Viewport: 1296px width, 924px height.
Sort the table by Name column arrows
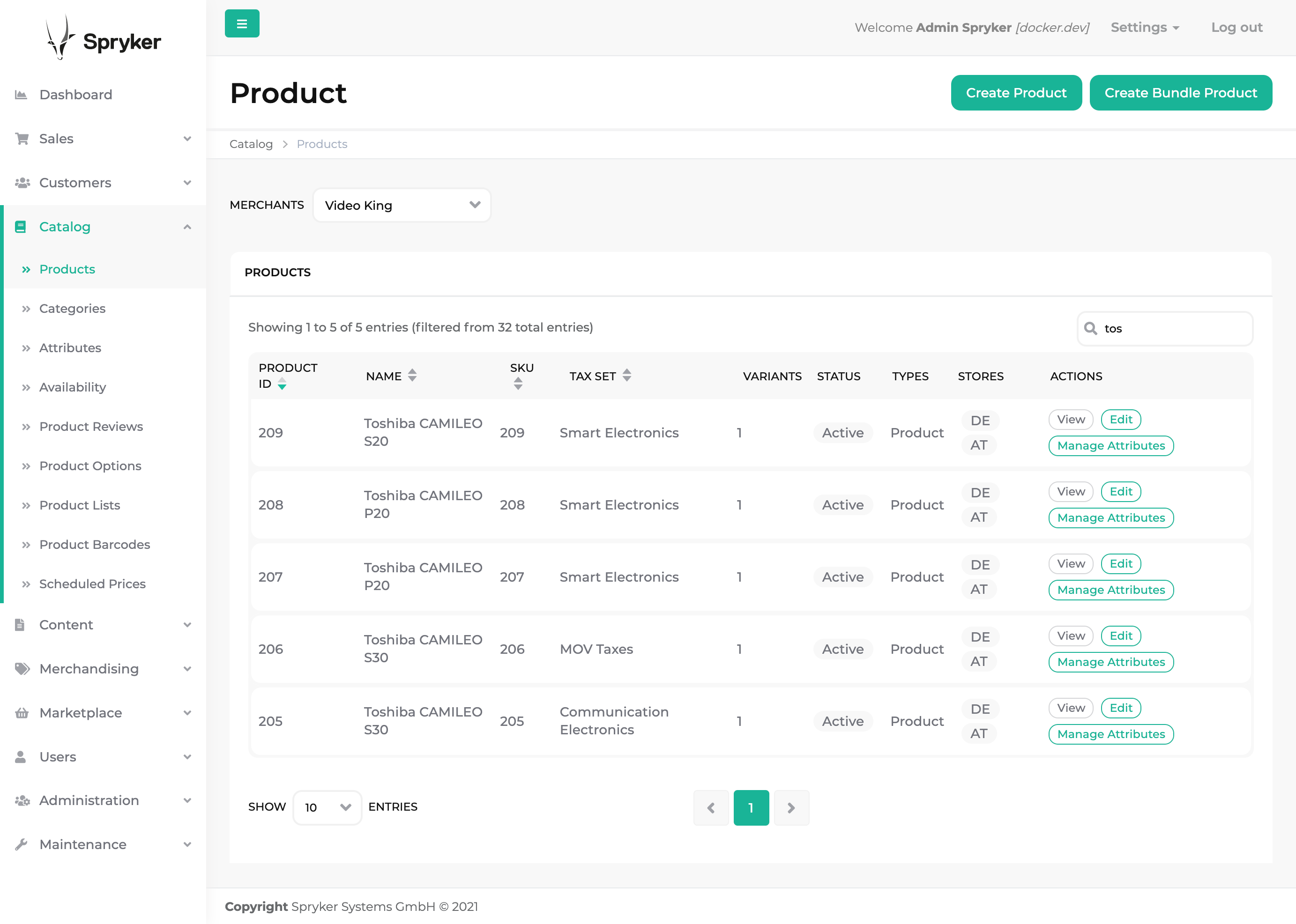[x=412, y=376]
